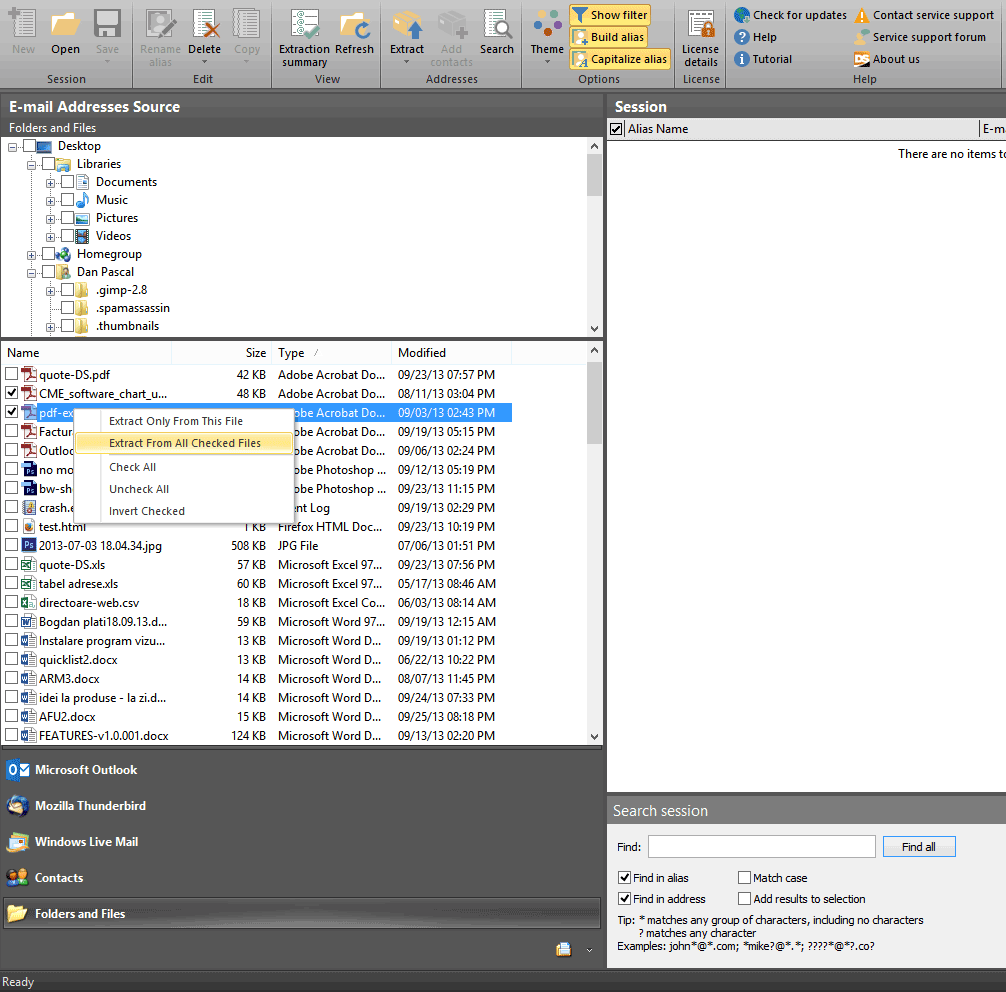This screenshot has height=992, width=1006.
Task: Check the quote-DS.pdf file checkbox
Action: point(12,373)
